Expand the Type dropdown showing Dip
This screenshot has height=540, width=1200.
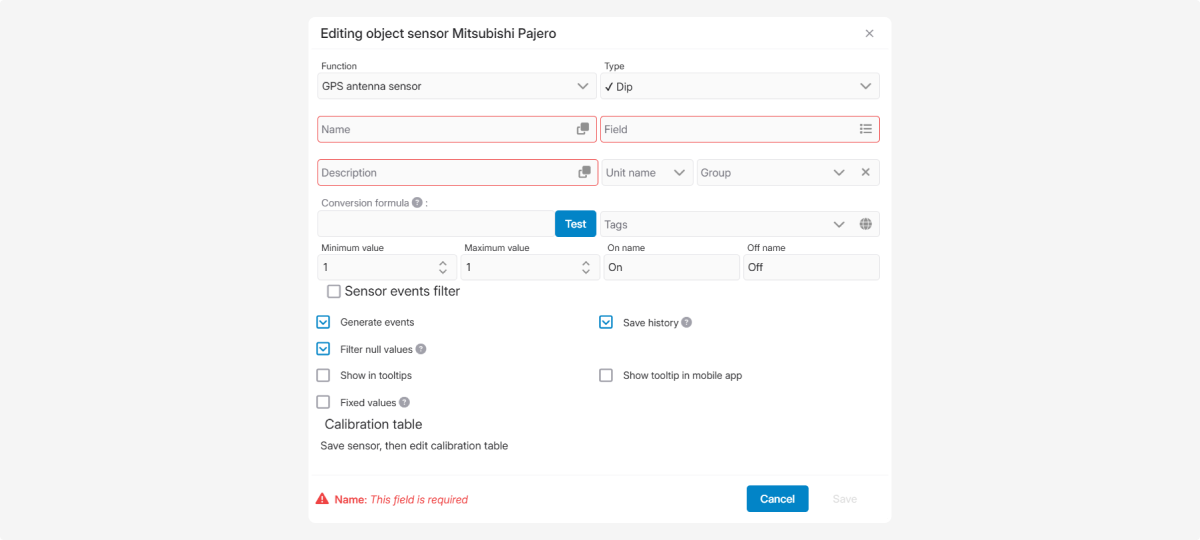coord(739,86)
